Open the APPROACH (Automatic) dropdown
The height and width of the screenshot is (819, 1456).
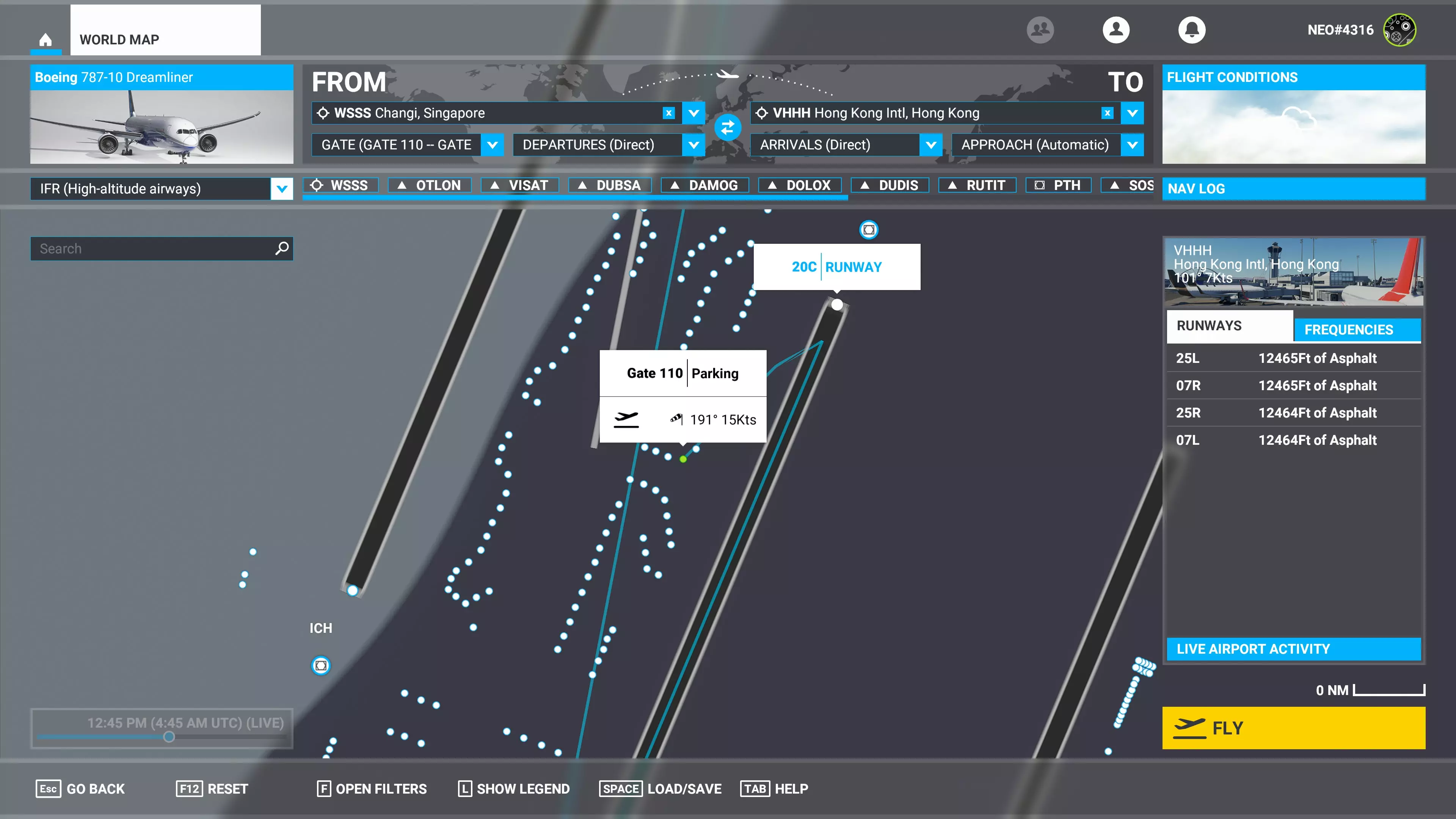click(1132, 145)
